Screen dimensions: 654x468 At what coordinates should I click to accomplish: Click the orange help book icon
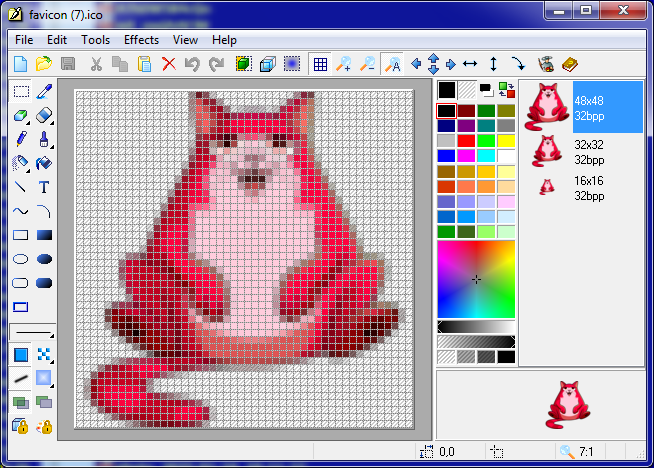569,64
